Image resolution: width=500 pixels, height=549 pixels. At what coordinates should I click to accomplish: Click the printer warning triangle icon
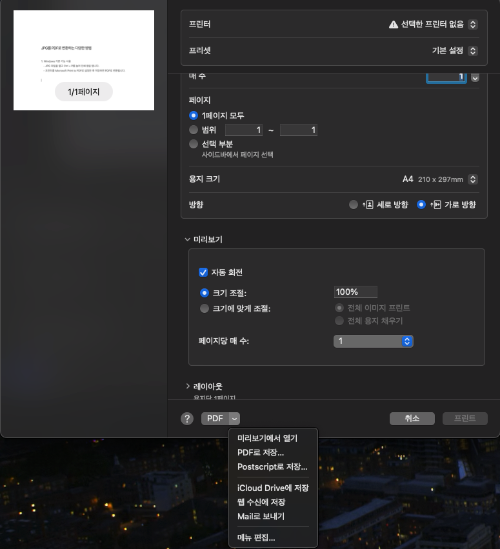tap(393, 24)
